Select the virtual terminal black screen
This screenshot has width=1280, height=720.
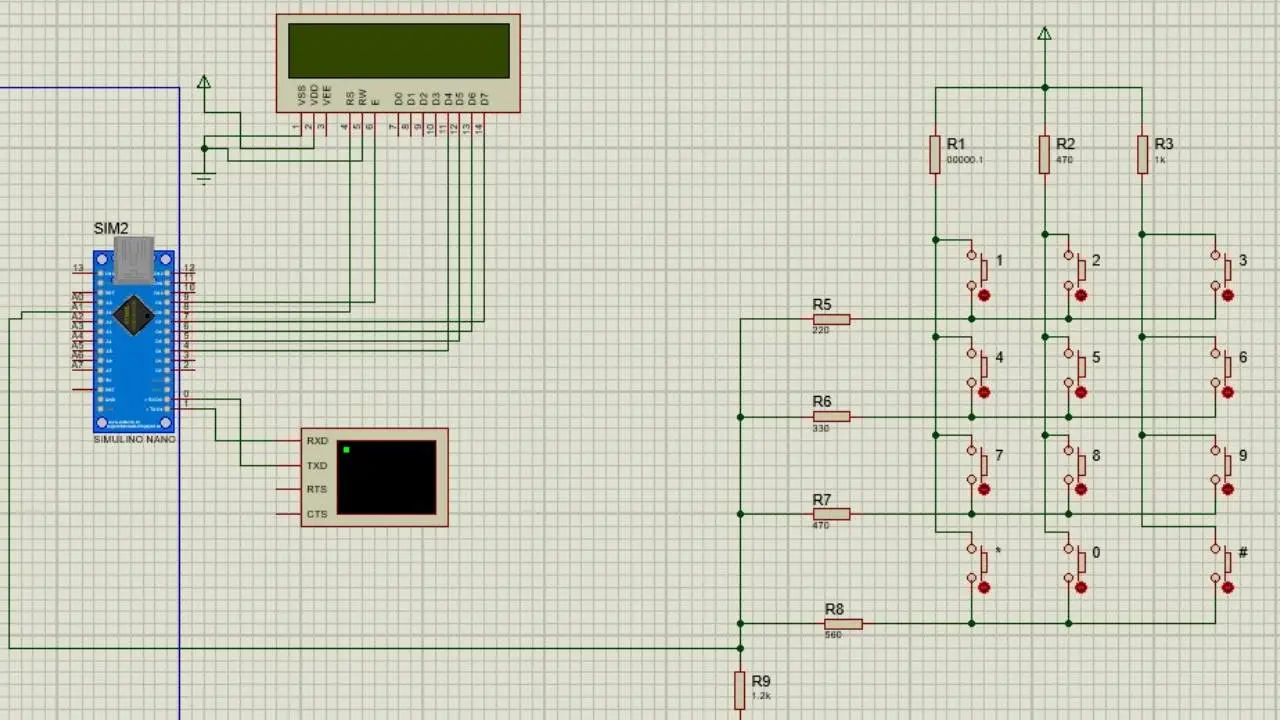click(x=386, y=477)
